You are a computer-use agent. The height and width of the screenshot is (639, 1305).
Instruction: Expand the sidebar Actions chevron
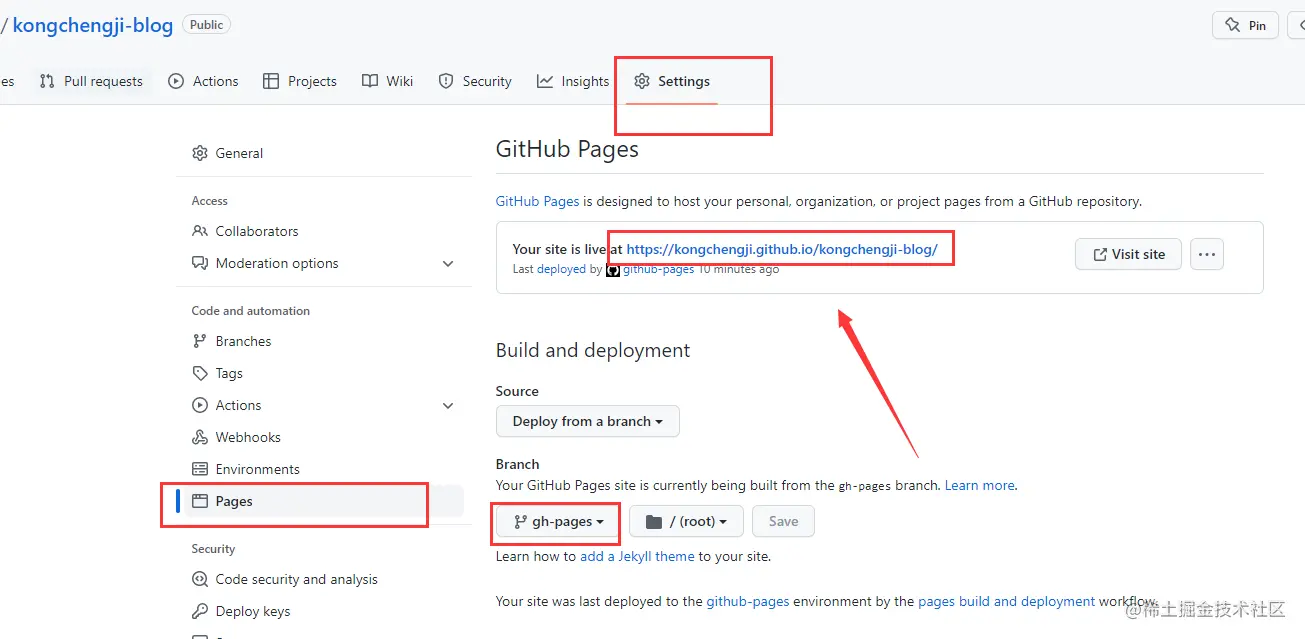coord(448,405)
